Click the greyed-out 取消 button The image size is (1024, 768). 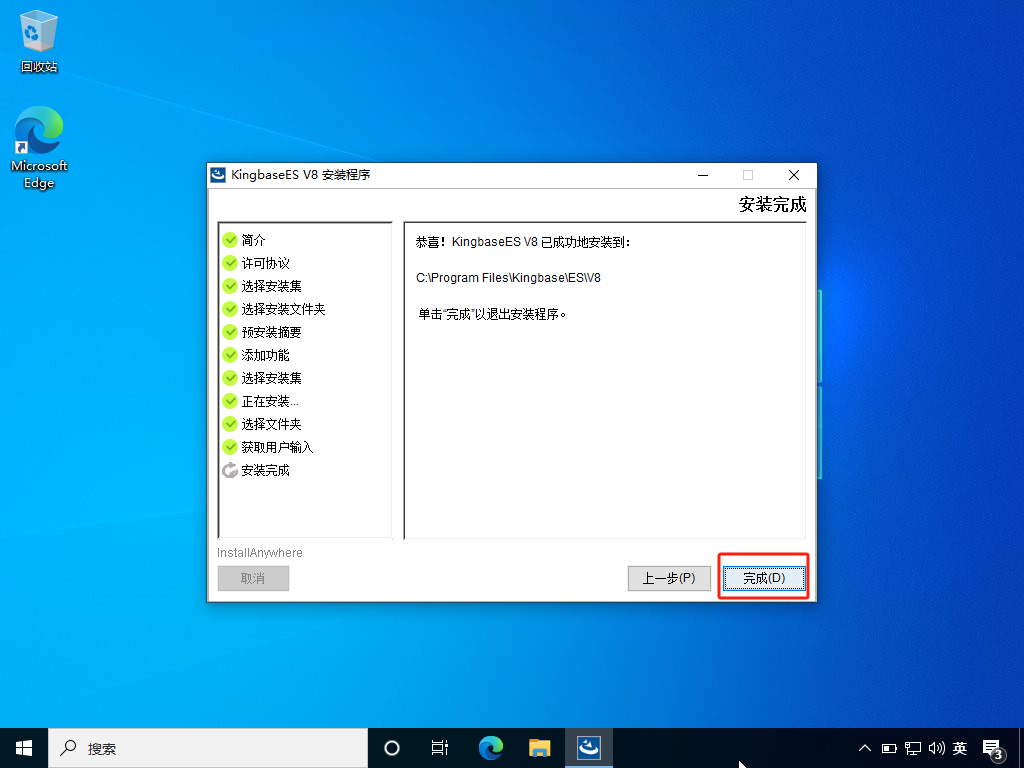pyautogui.click(x=253, y=578)
